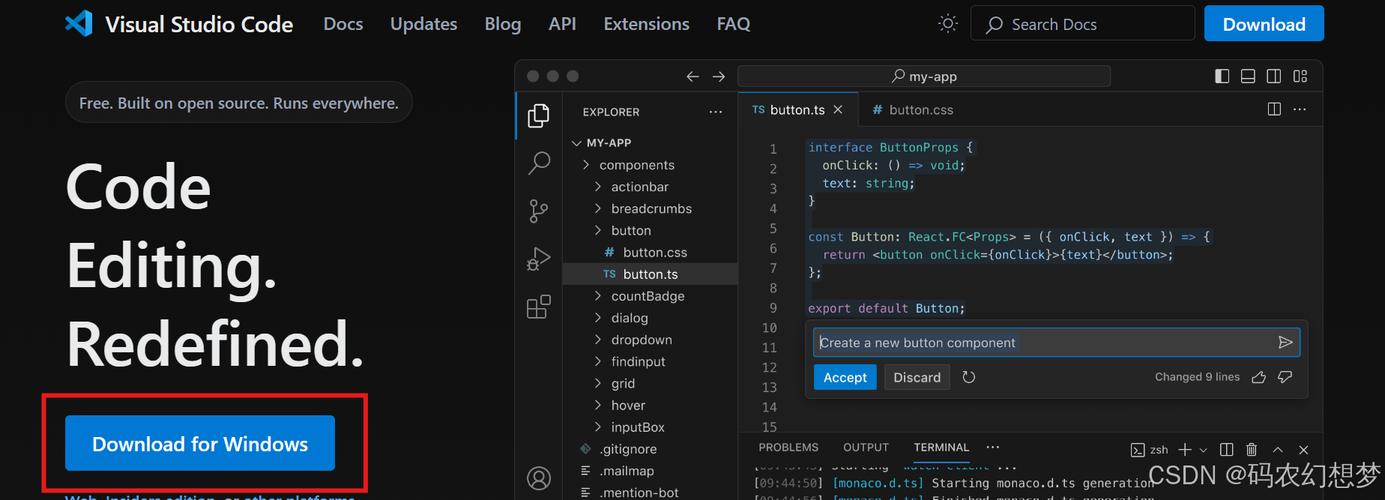Screen dimensions: 1385x500
Task: Switch to the OUTPUT panel tab
Action: click(866, 447)
